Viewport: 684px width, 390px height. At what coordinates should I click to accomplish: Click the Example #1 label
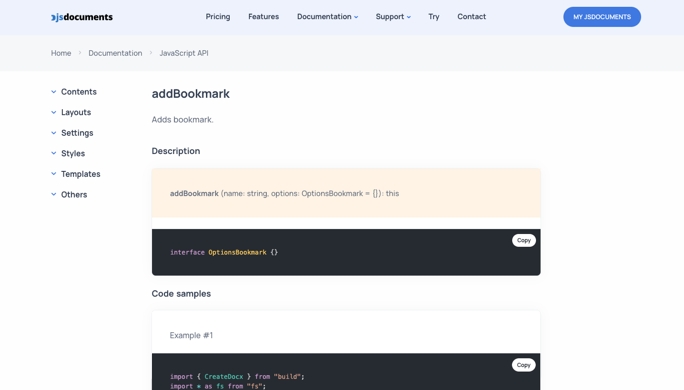point(191,335)
